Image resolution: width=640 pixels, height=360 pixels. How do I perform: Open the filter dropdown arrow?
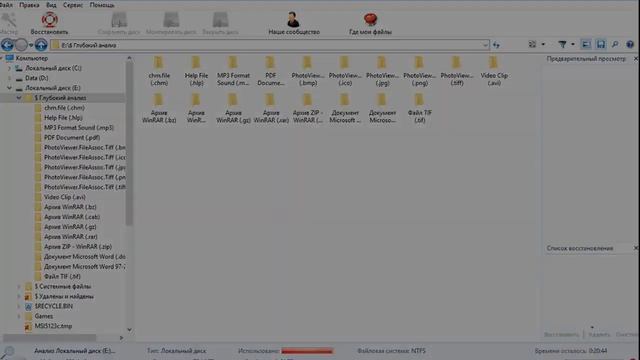tap(573, 44)
